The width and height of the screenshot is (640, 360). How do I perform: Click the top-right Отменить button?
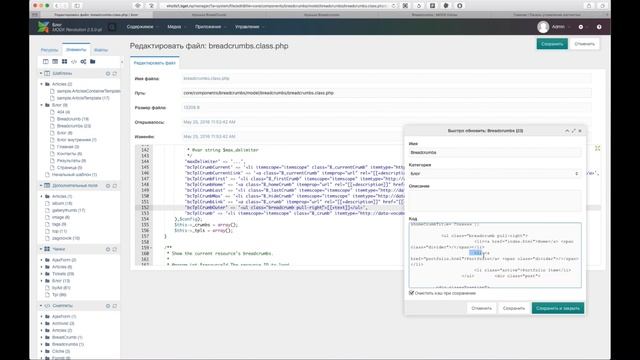click(584, 44)
